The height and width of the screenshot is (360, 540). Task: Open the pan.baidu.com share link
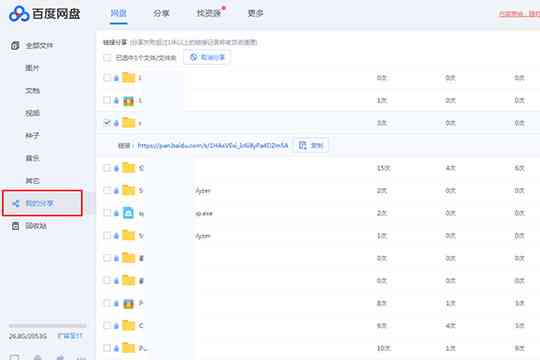(x=212, y=146)
